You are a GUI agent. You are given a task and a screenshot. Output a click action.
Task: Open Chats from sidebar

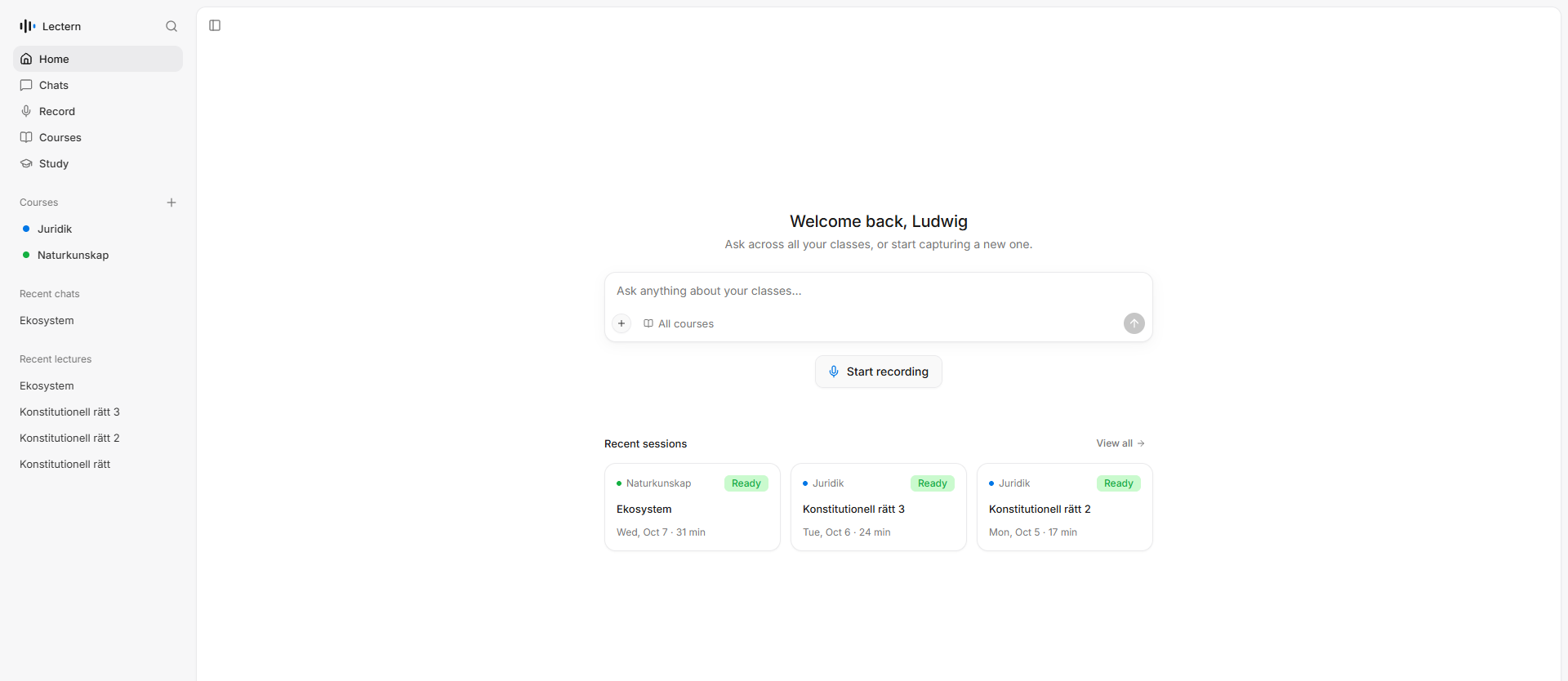(98, 85)
